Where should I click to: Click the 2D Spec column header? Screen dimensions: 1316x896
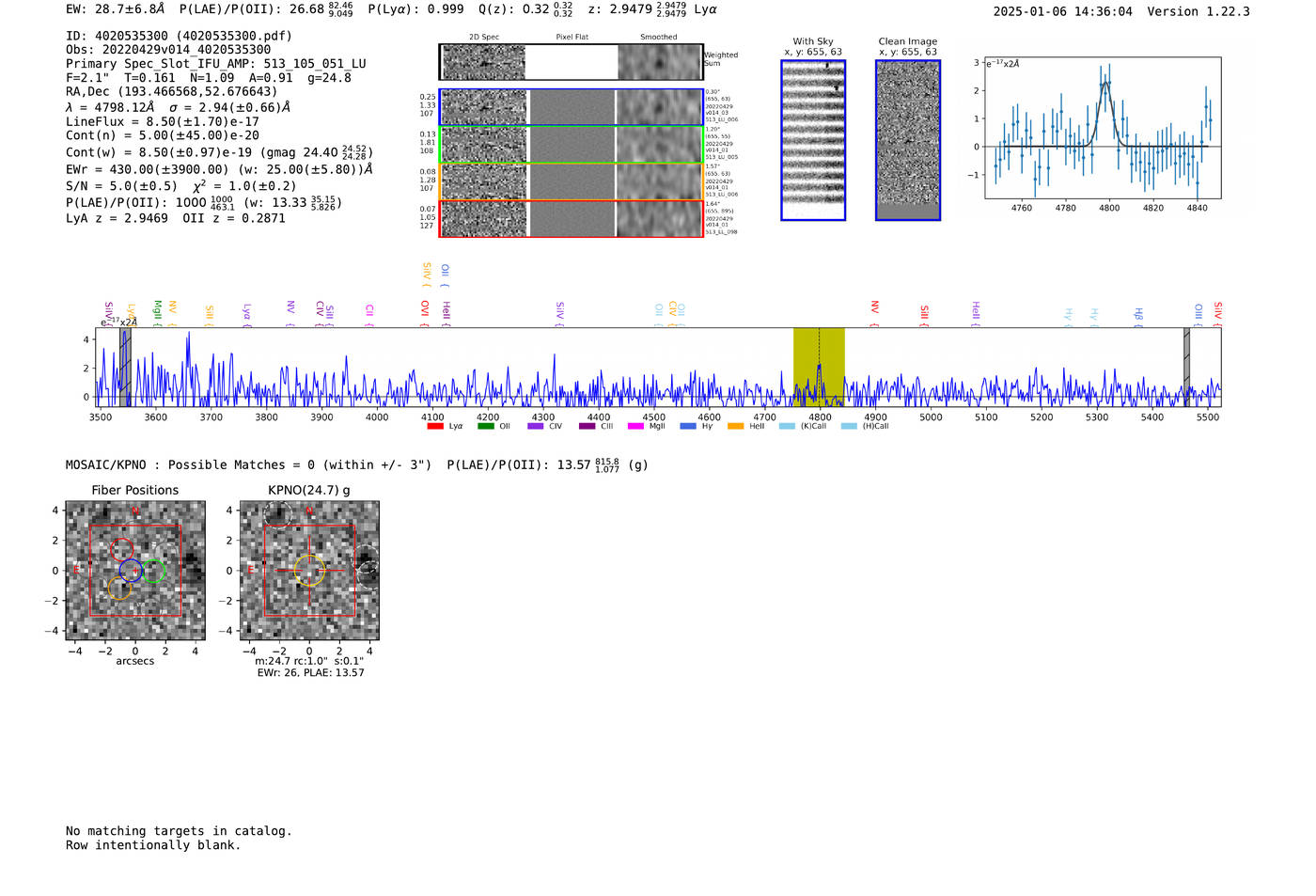(484, 38)
